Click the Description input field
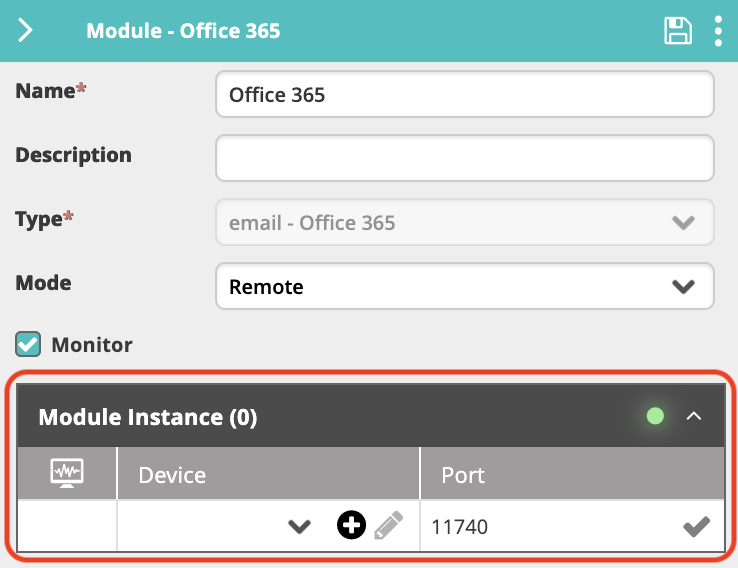Screen dimensions: 738x568 465,158
